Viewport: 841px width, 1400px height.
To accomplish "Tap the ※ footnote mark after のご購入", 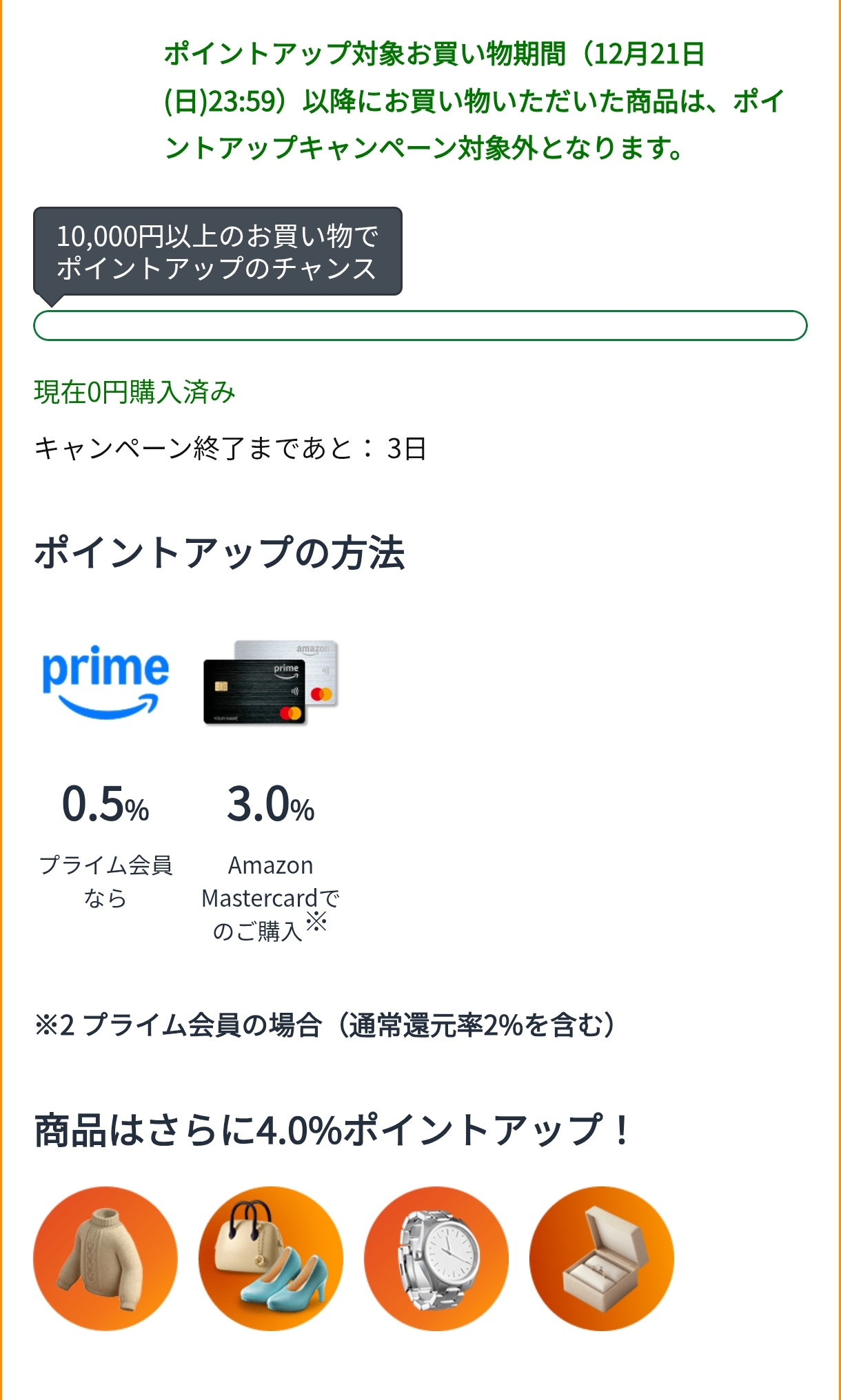I will tap(316, 921).
